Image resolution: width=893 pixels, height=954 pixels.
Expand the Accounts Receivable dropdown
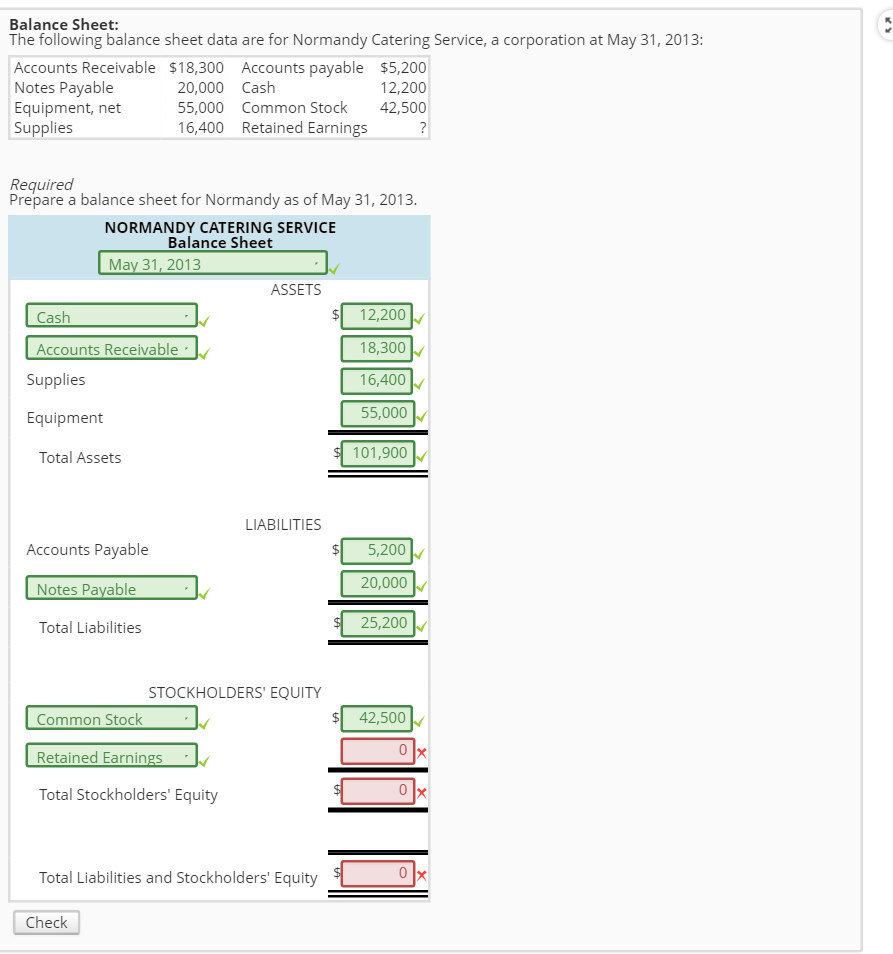point(112,349)
